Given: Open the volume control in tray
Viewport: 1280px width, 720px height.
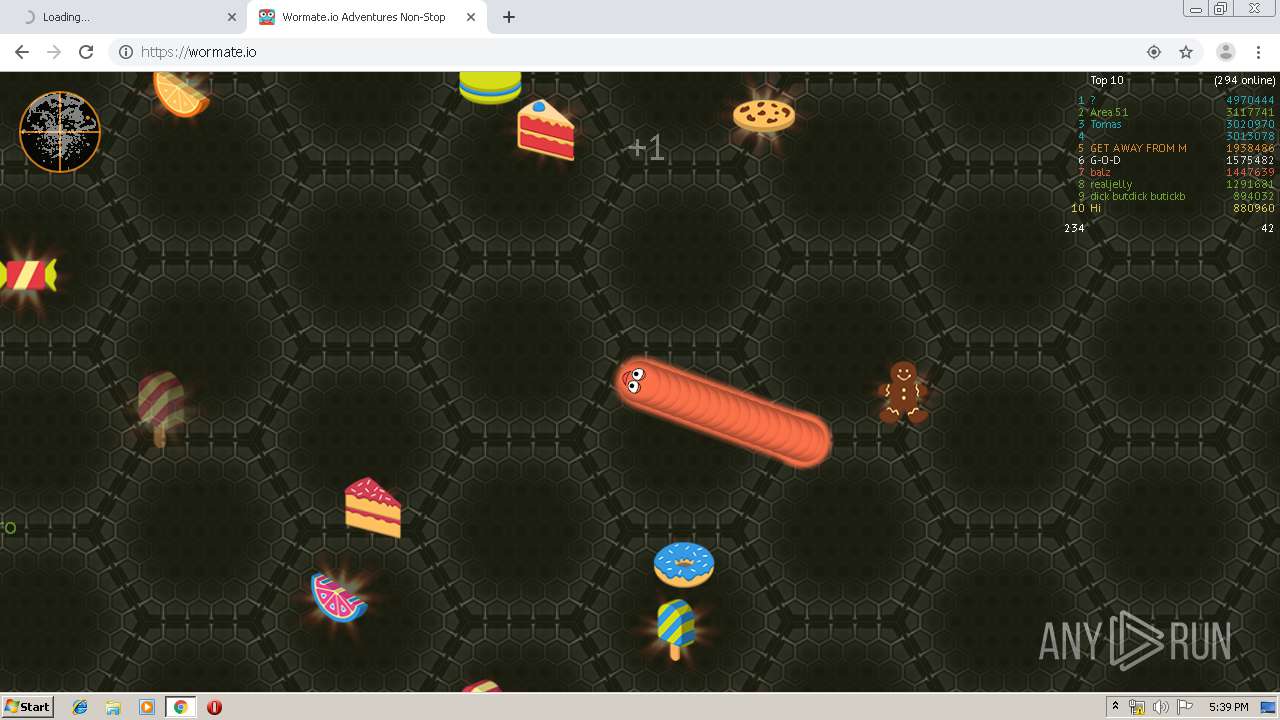Looking at the screenshot, I should [1161, 707].
